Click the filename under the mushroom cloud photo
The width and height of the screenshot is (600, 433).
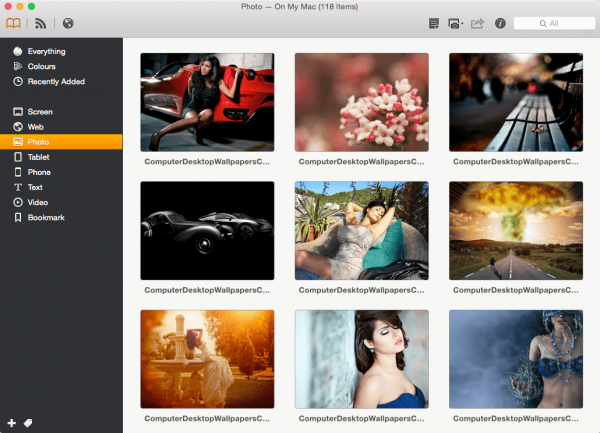(x=516, y=290)
